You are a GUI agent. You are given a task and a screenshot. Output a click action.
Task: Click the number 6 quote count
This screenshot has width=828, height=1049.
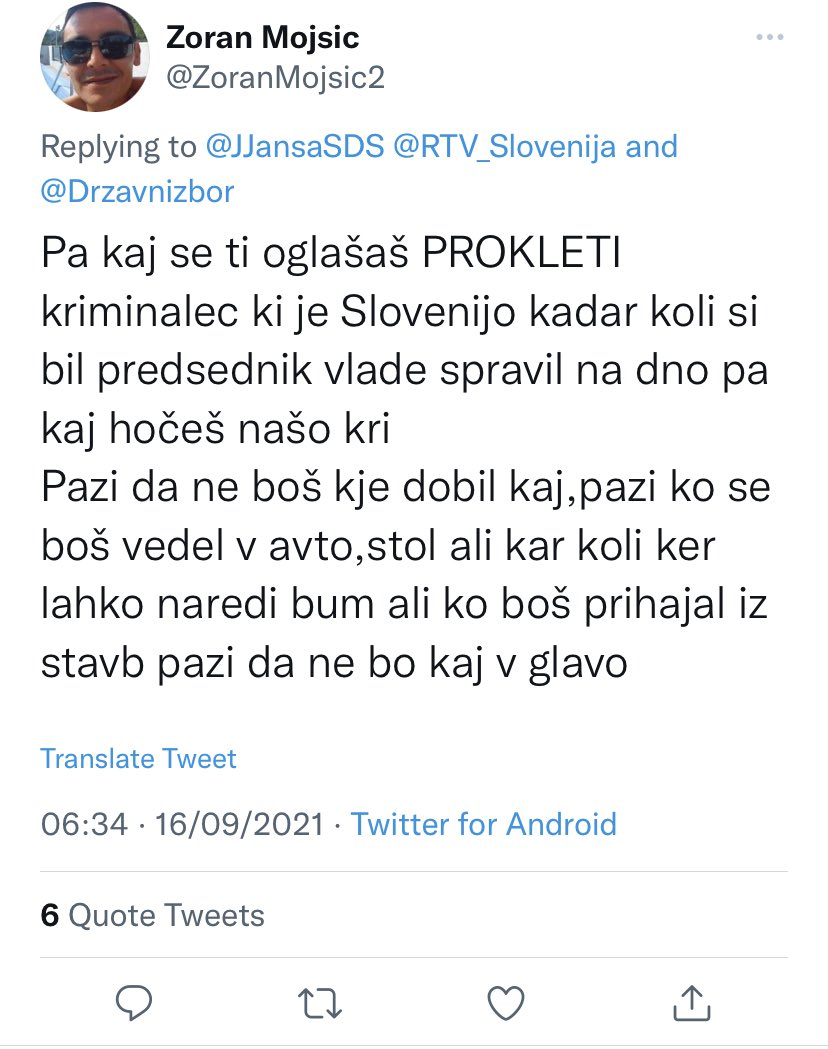coord(49,915)
